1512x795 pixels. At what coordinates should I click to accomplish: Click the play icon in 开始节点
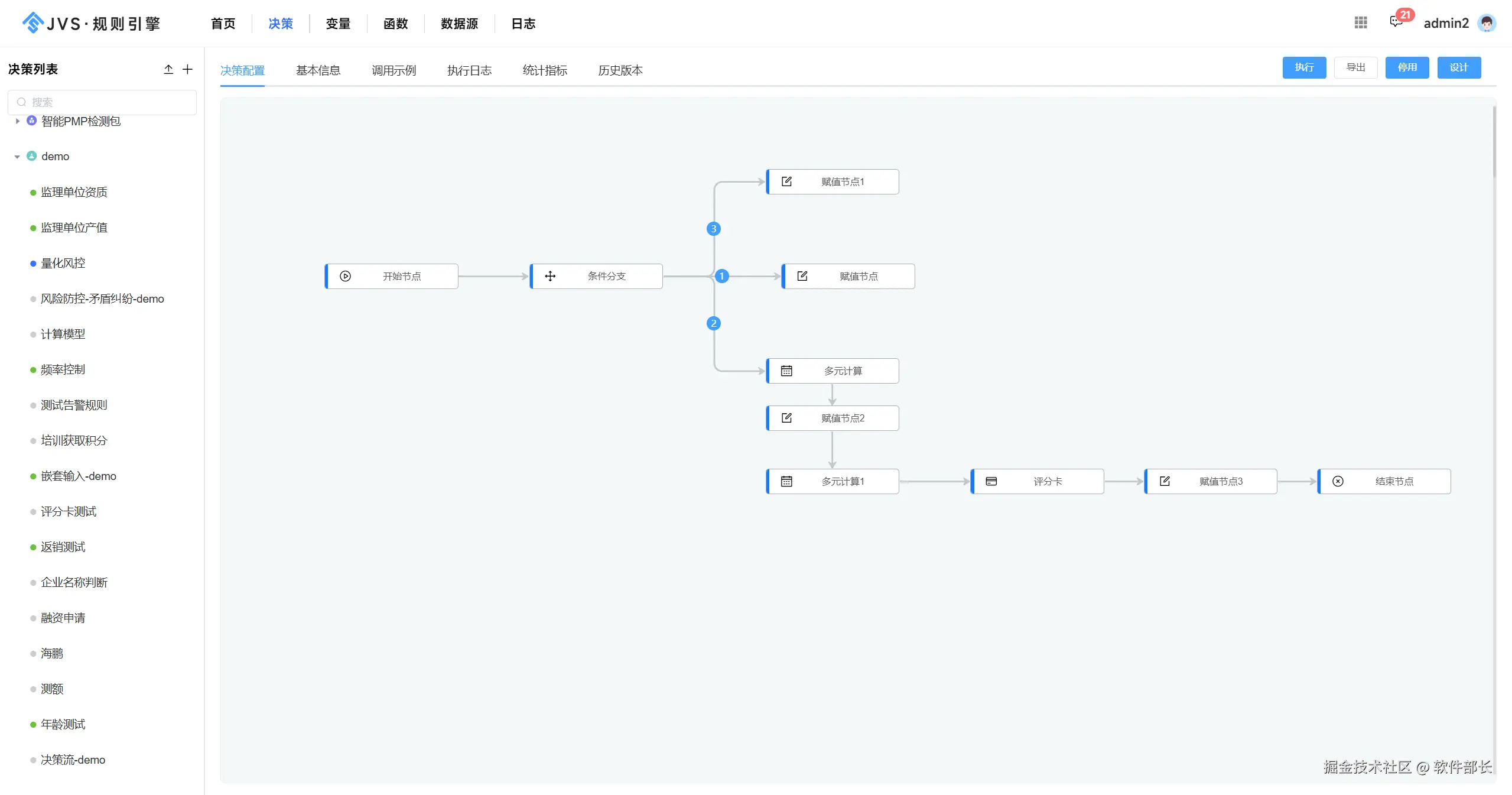tap(346, 276)
